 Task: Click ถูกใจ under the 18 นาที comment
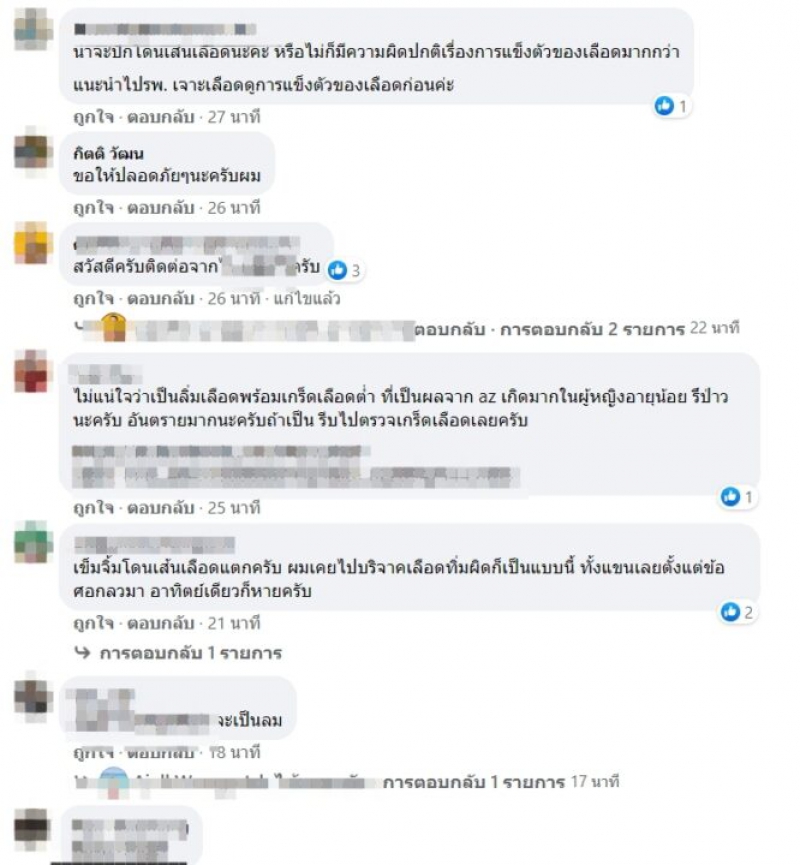pyautogui.click(x=93, y=752)
